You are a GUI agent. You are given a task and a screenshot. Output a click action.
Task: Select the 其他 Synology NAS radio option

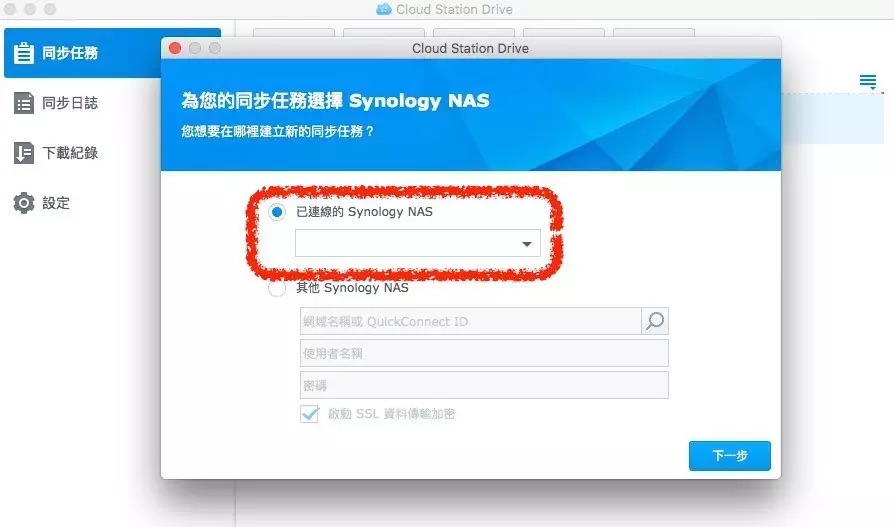tap(278, 288)
